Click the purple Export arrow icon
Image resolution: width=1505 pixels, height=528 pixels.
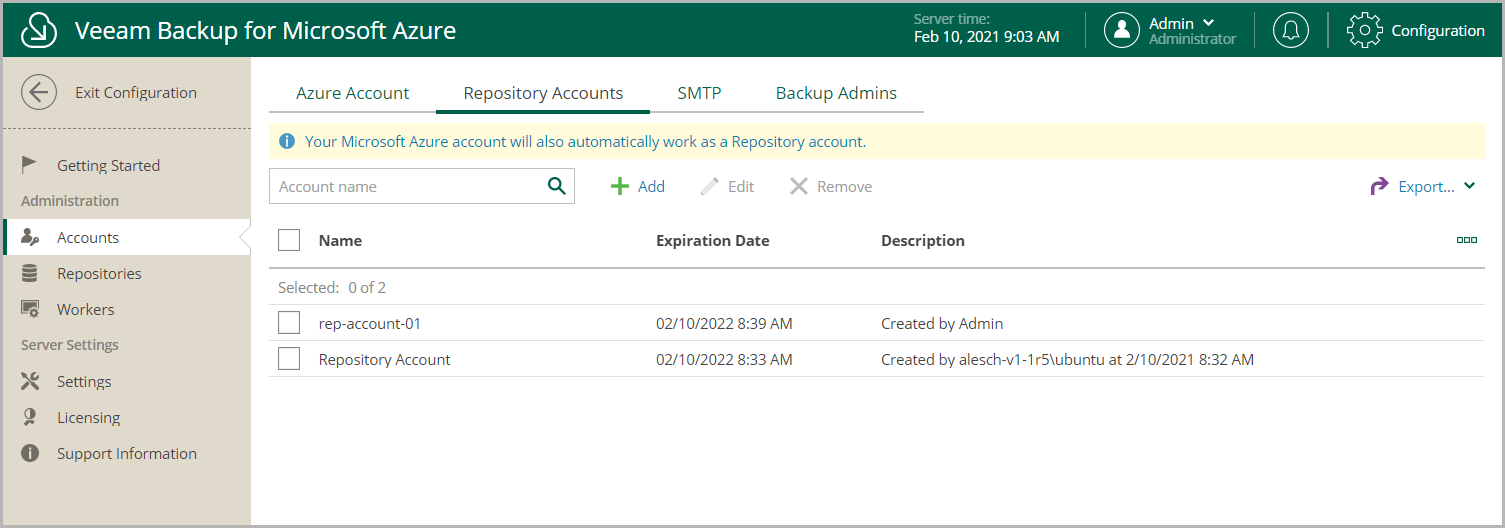click(x=1379, y=186)
